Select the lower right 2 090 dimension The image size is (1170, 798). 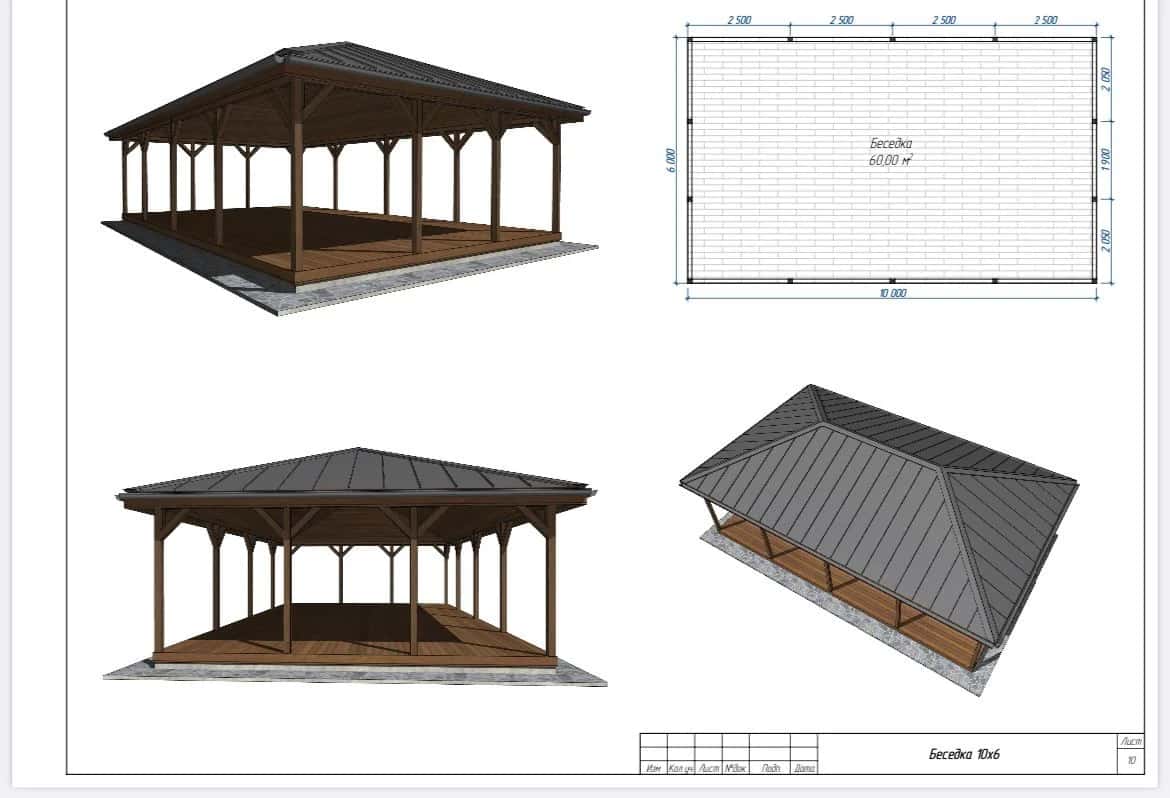pyautogui.click(x=1105, y=241)
